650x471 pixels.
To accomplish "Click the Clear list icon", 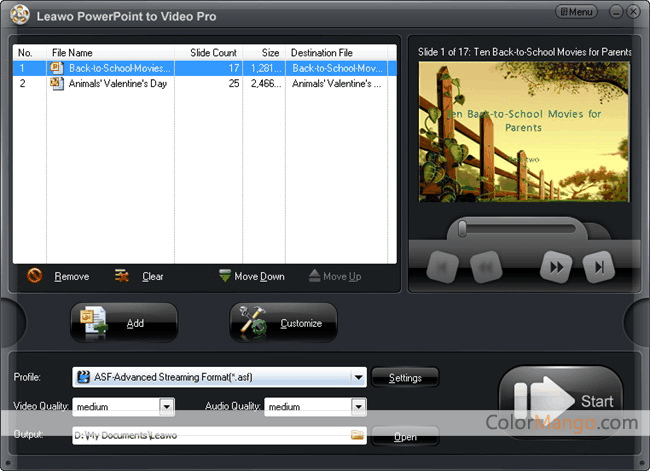I will (122, 276).
